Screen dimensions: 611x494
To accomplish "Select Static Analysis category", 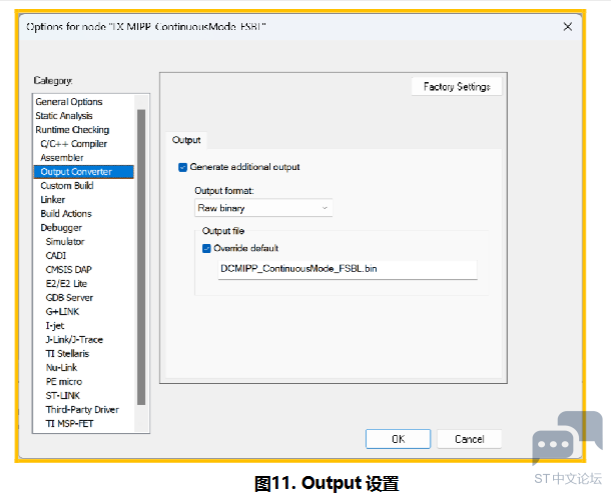I will 64,116.
